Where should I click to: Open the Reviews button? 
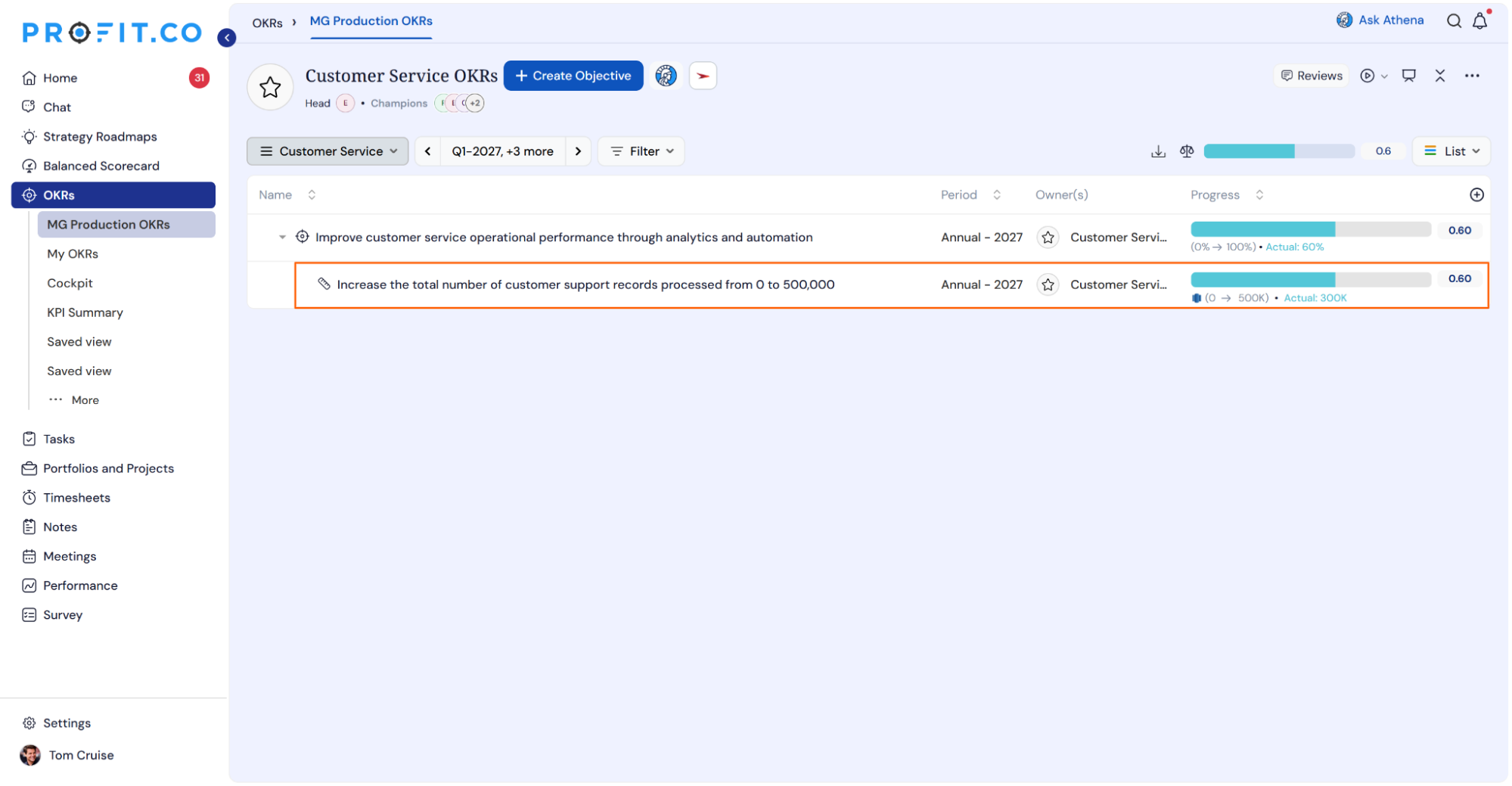tap(1311, 76)
